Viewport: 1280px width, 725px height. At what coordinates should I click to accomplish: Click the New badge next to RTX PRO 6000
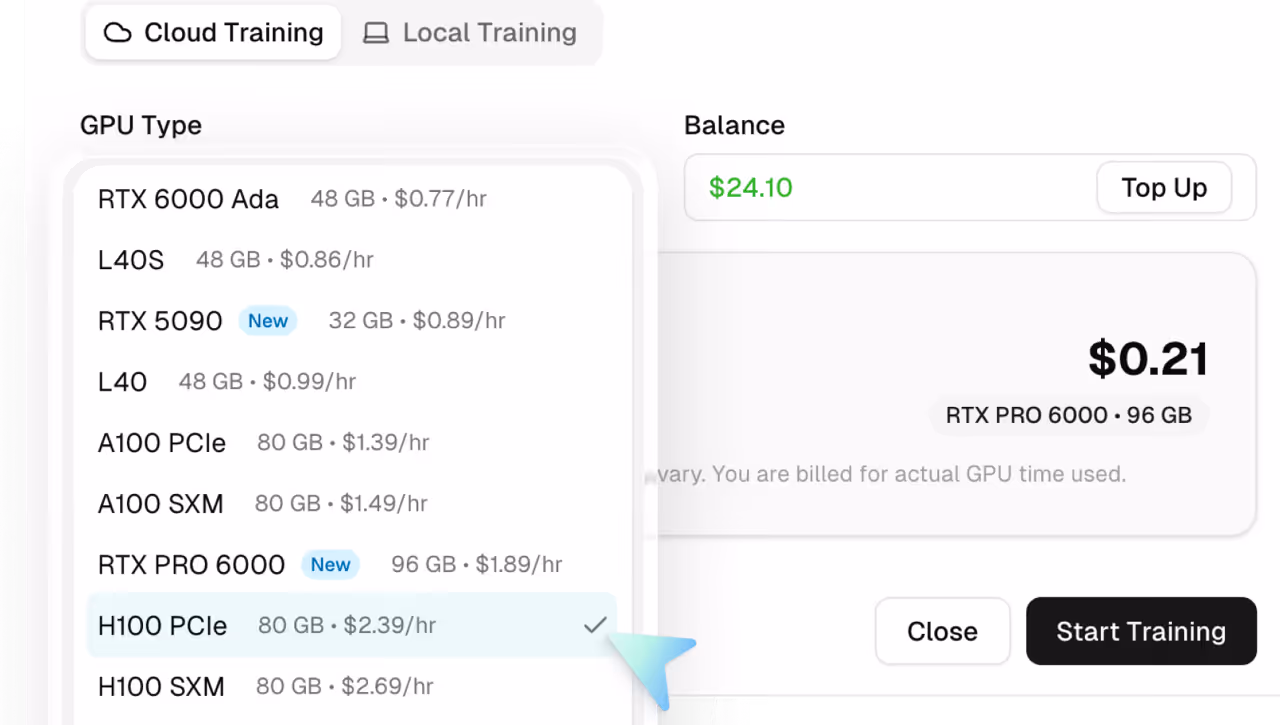click(330, 564)
